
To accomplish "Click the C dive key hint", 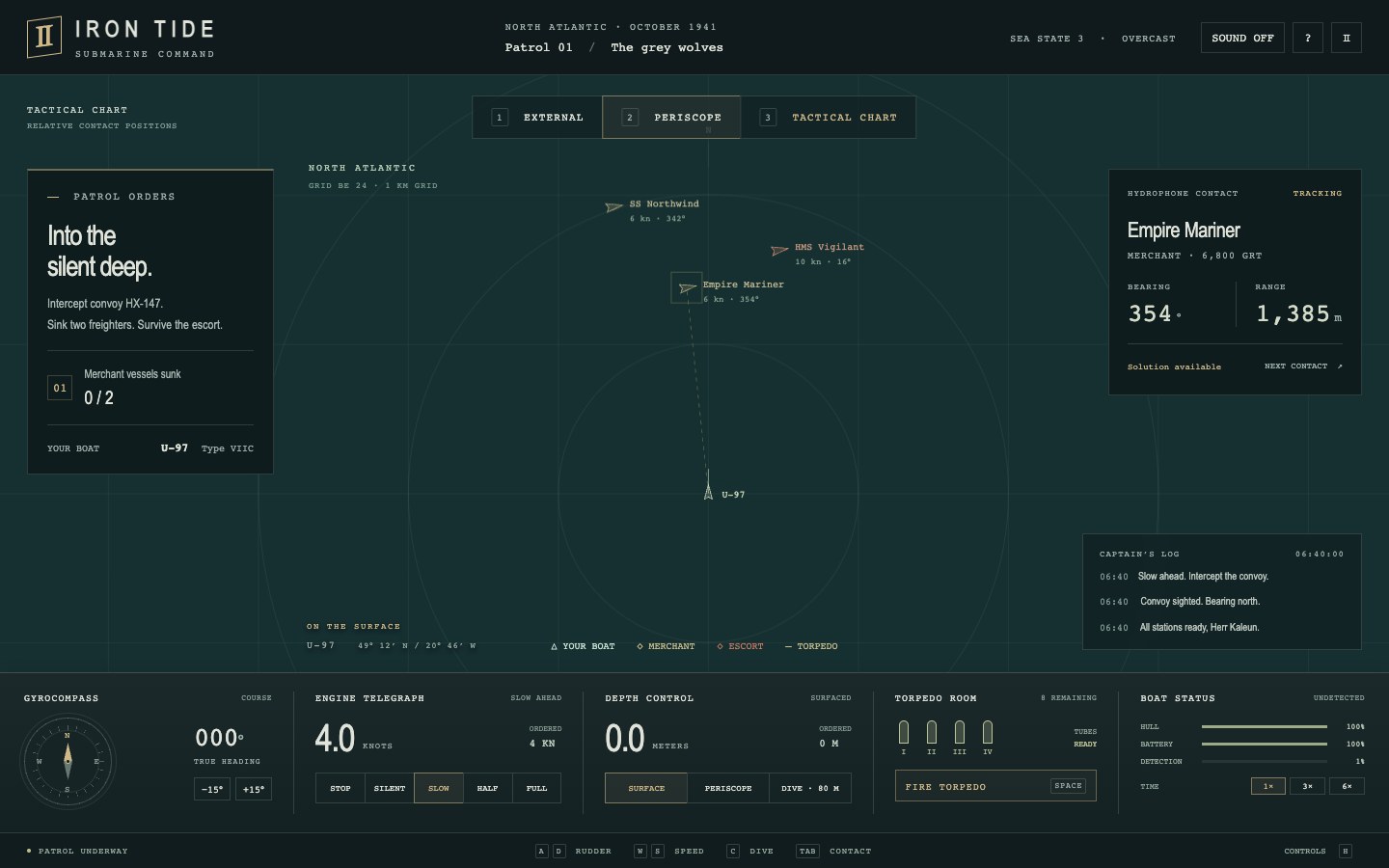I will coord(733,851).
